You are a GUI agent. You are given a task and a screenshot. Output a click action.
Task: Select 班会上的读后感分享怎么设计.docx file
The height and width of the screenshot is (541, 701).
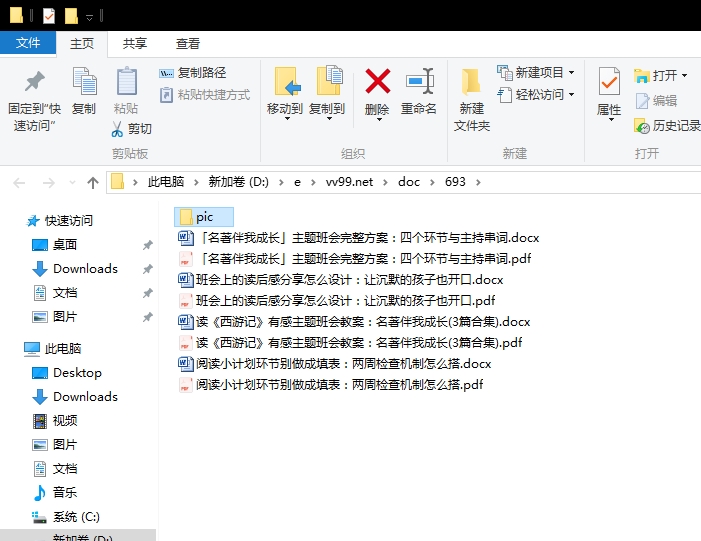click(x=341, y=279)
